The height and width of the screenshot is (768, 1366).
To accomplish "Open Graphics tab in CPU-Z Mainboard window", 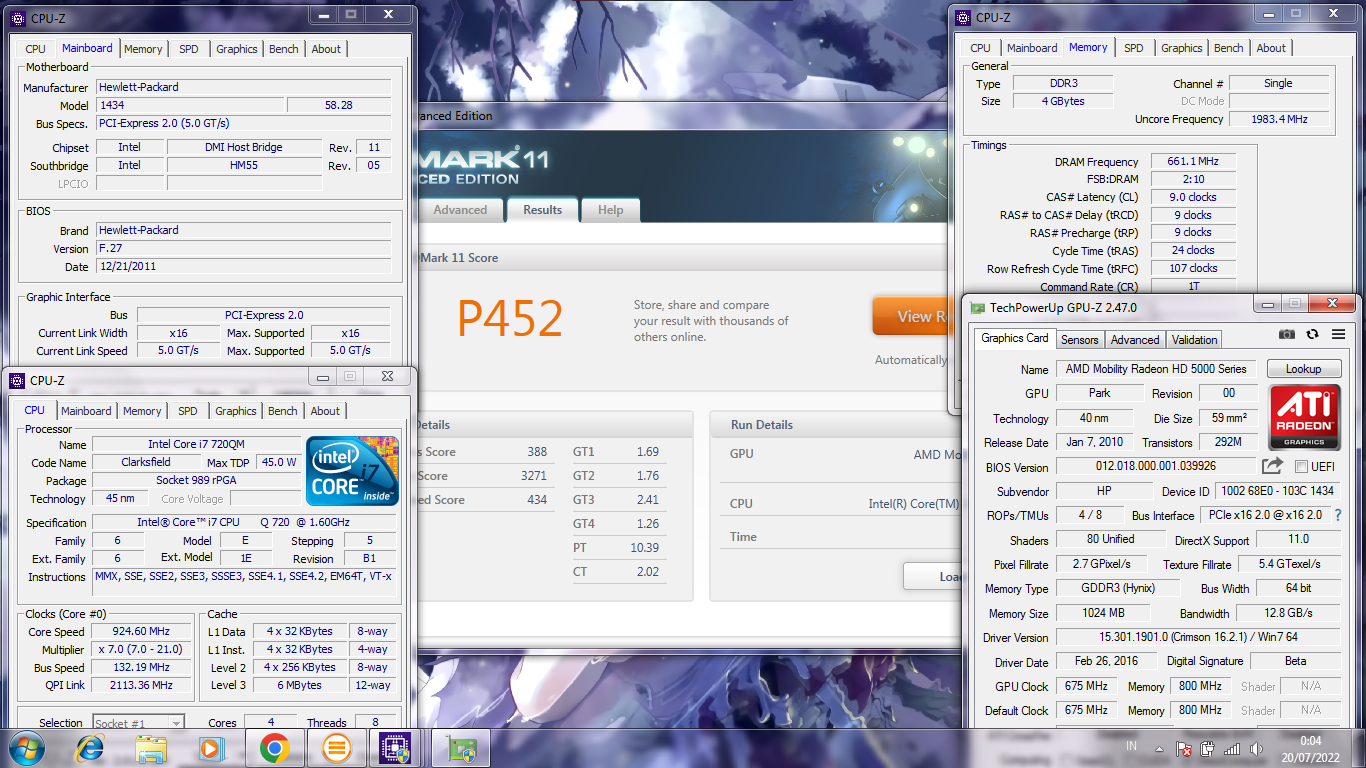I will pos(237,49).
